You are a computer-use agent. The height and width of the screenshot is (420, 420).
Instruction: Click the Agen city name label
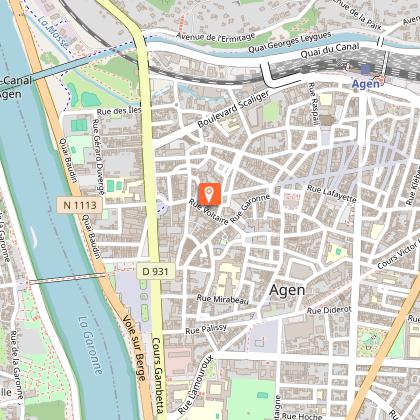click(x=287, y=290)
